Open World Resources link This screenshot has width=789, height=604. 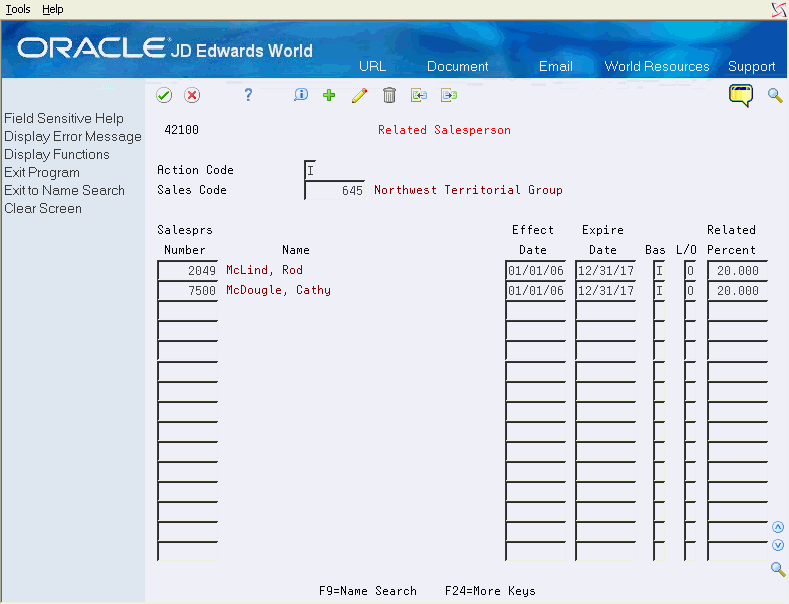point(657,66)
